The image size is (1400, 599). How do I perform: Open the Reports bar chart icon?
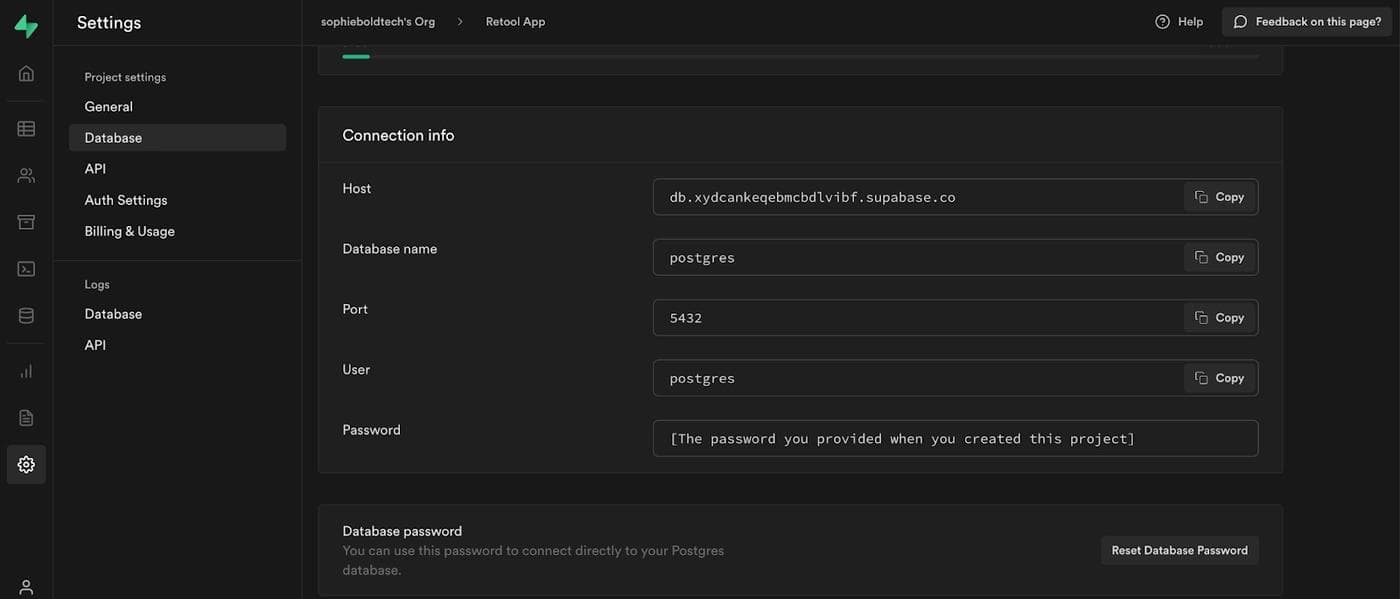click(26, 371)
